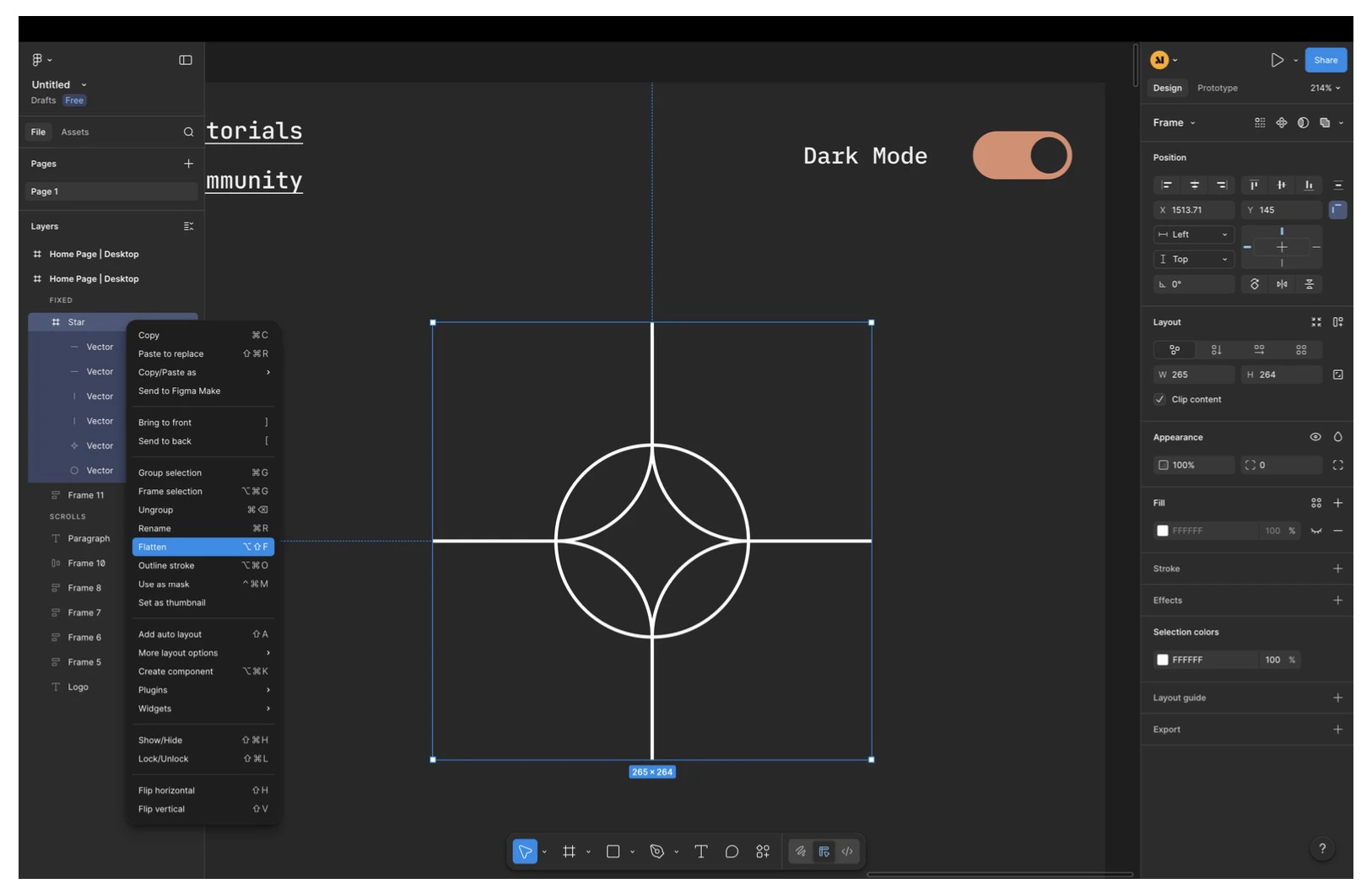Click align top icon in Position
1372x889 pixels.
(1254, 185)
